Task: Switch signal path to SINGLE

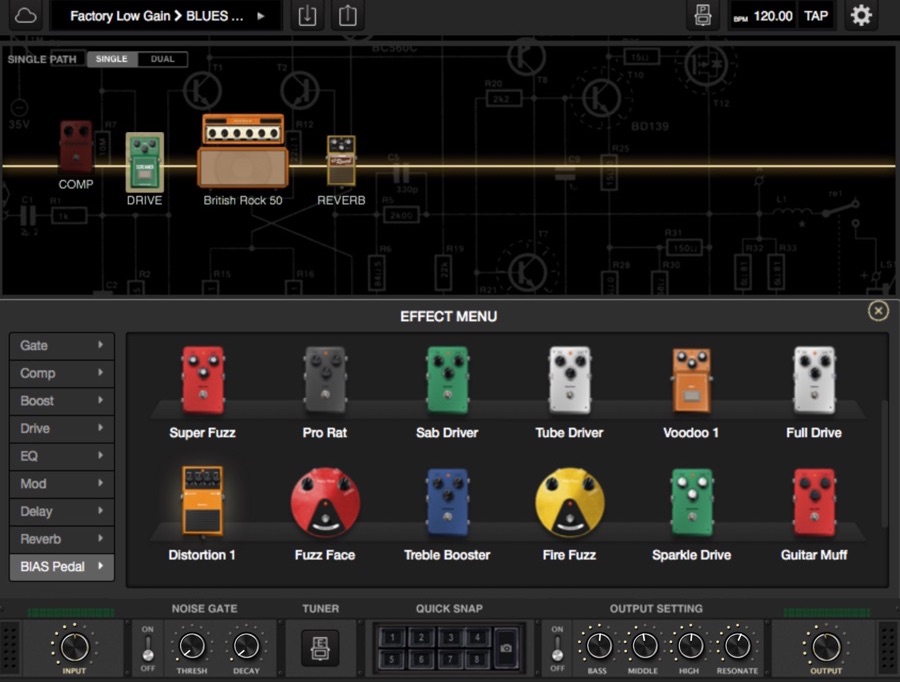Action: 112,59
